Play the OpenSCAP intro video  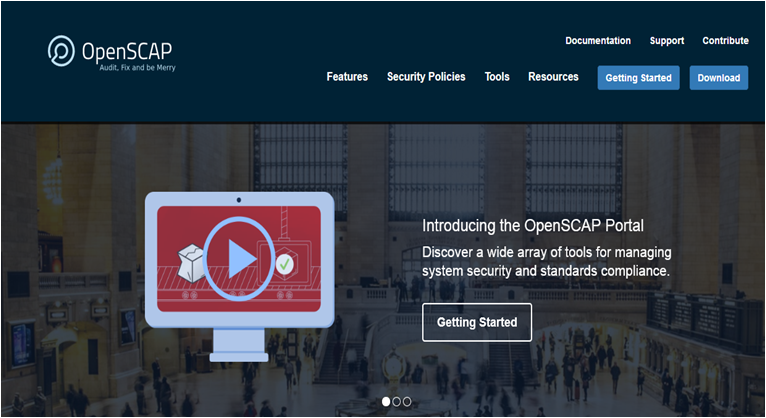click(239, 258)
